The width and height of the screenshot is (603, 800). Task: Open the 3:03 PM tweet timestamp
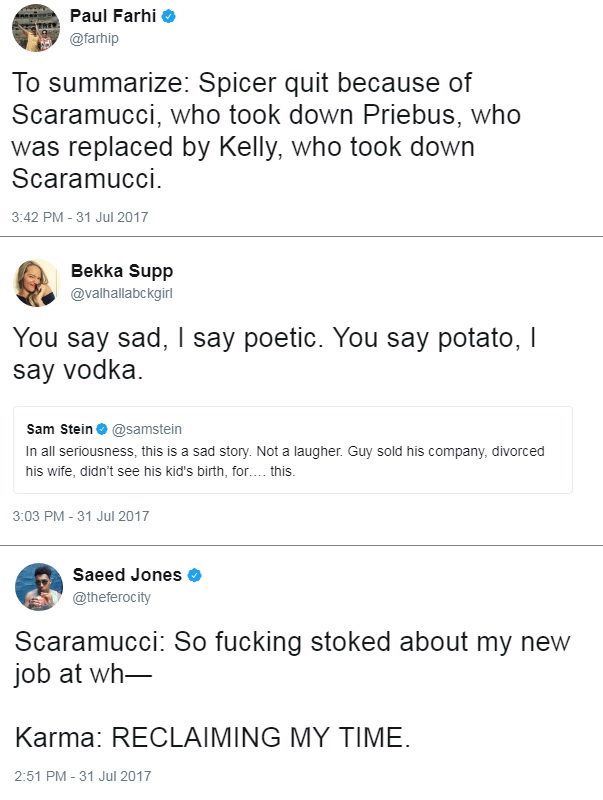[x=81, y=516]
